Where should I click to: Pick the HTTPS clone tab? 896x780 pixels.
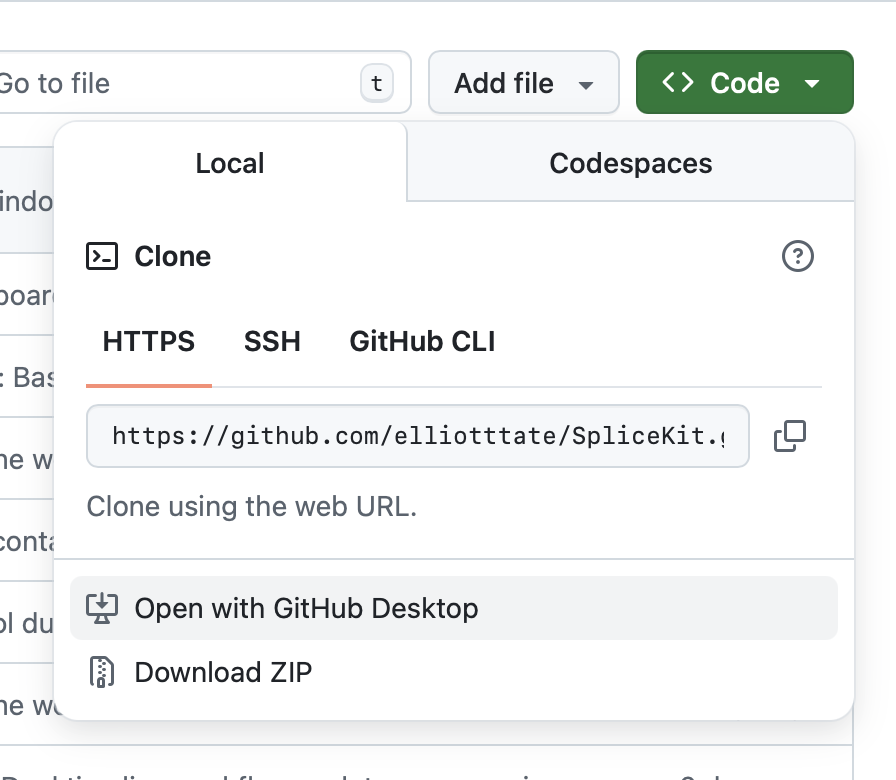(x=149, y=342)
